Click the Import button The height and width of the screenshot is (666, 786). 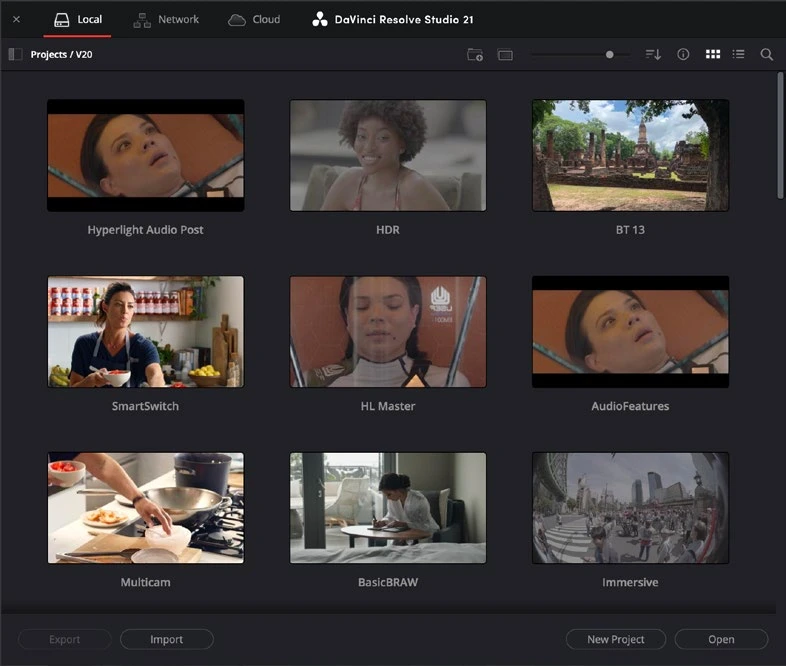tap(167, 639)
